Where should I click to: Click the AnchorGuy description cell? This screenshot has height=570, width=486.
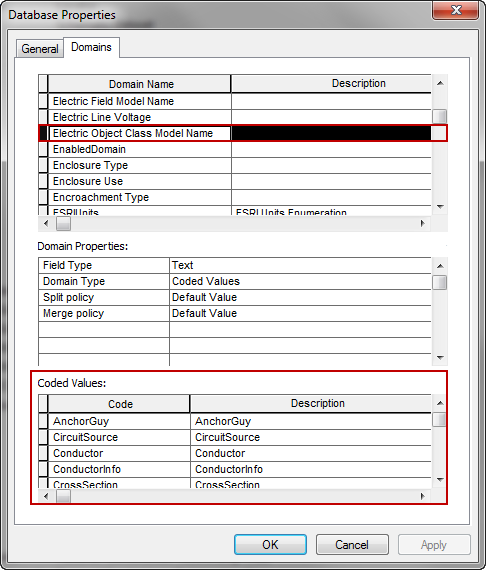(x=311, y=421)
